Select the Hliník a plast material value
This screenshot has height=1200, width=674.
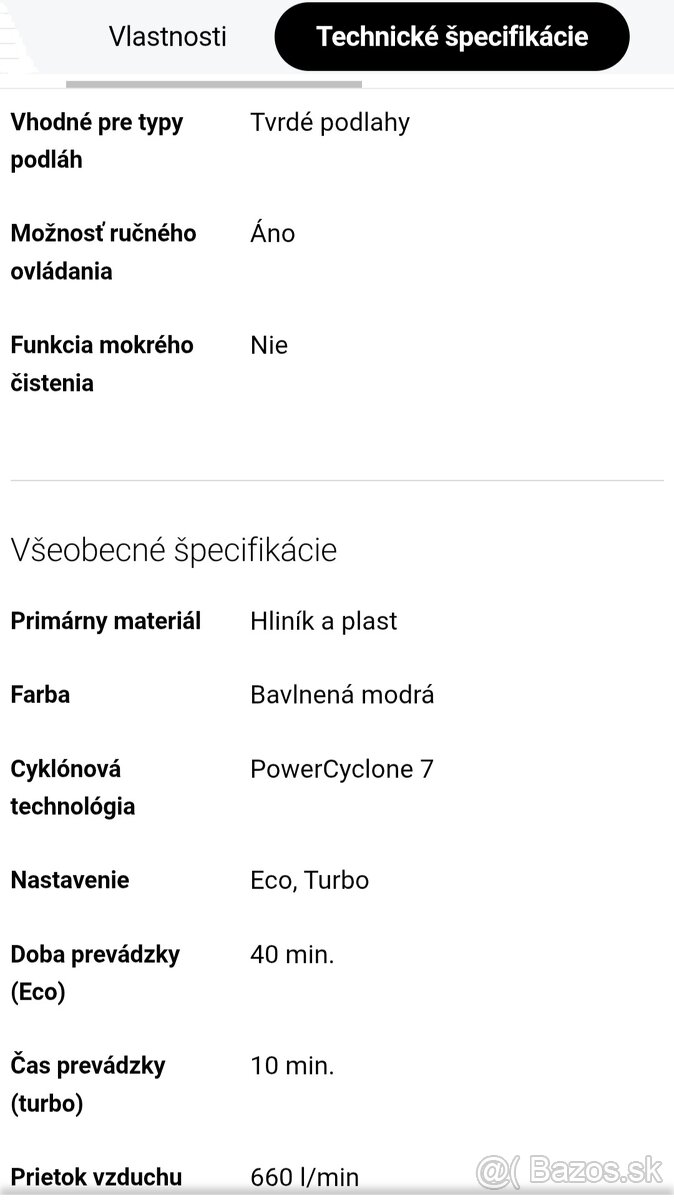click(323, 621)
